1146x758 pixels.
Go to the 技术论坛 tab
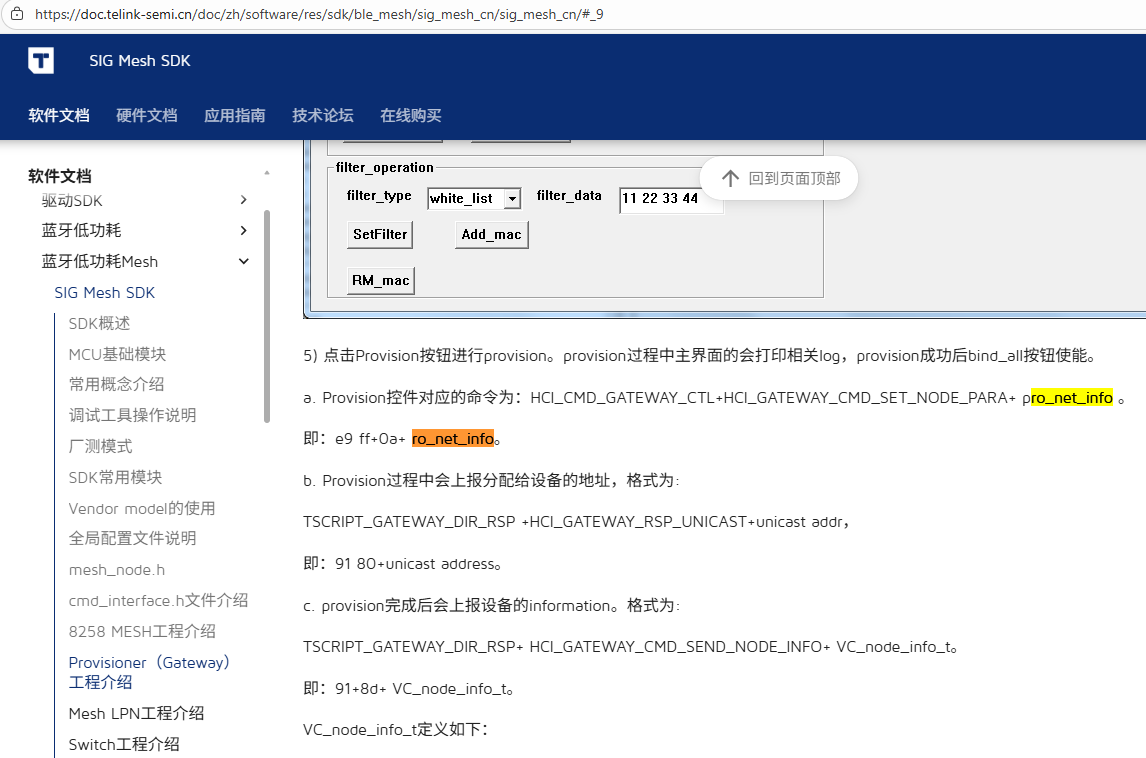(323, 115)
